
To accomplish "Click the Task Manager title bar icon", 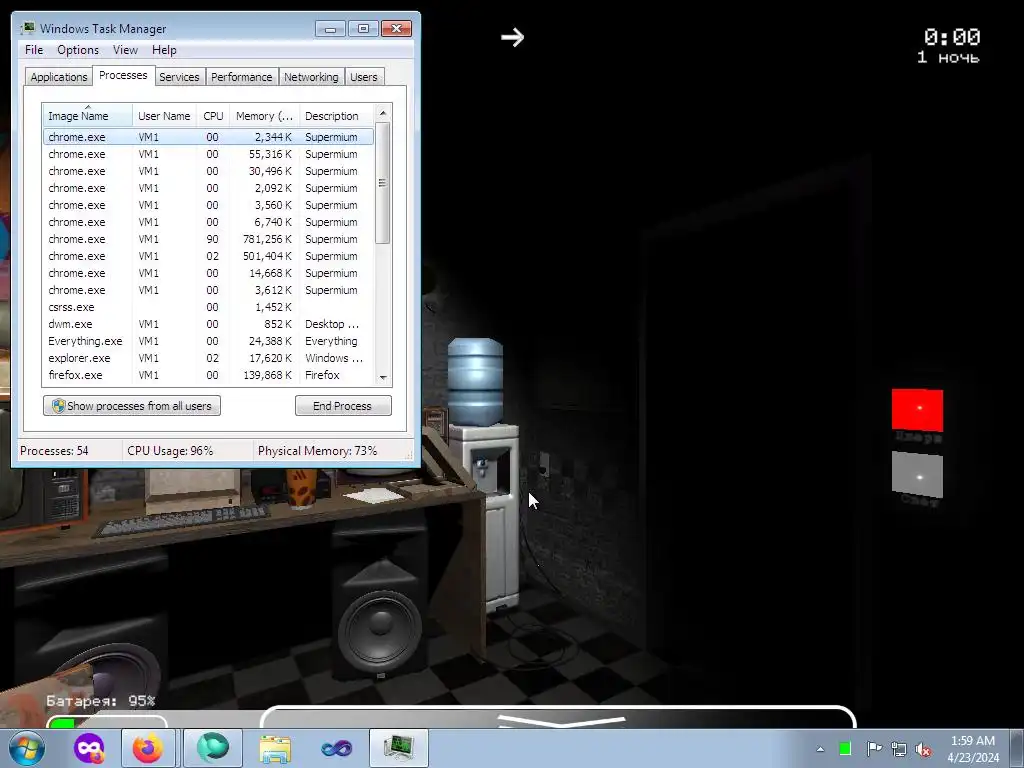I will click(27, 28).
